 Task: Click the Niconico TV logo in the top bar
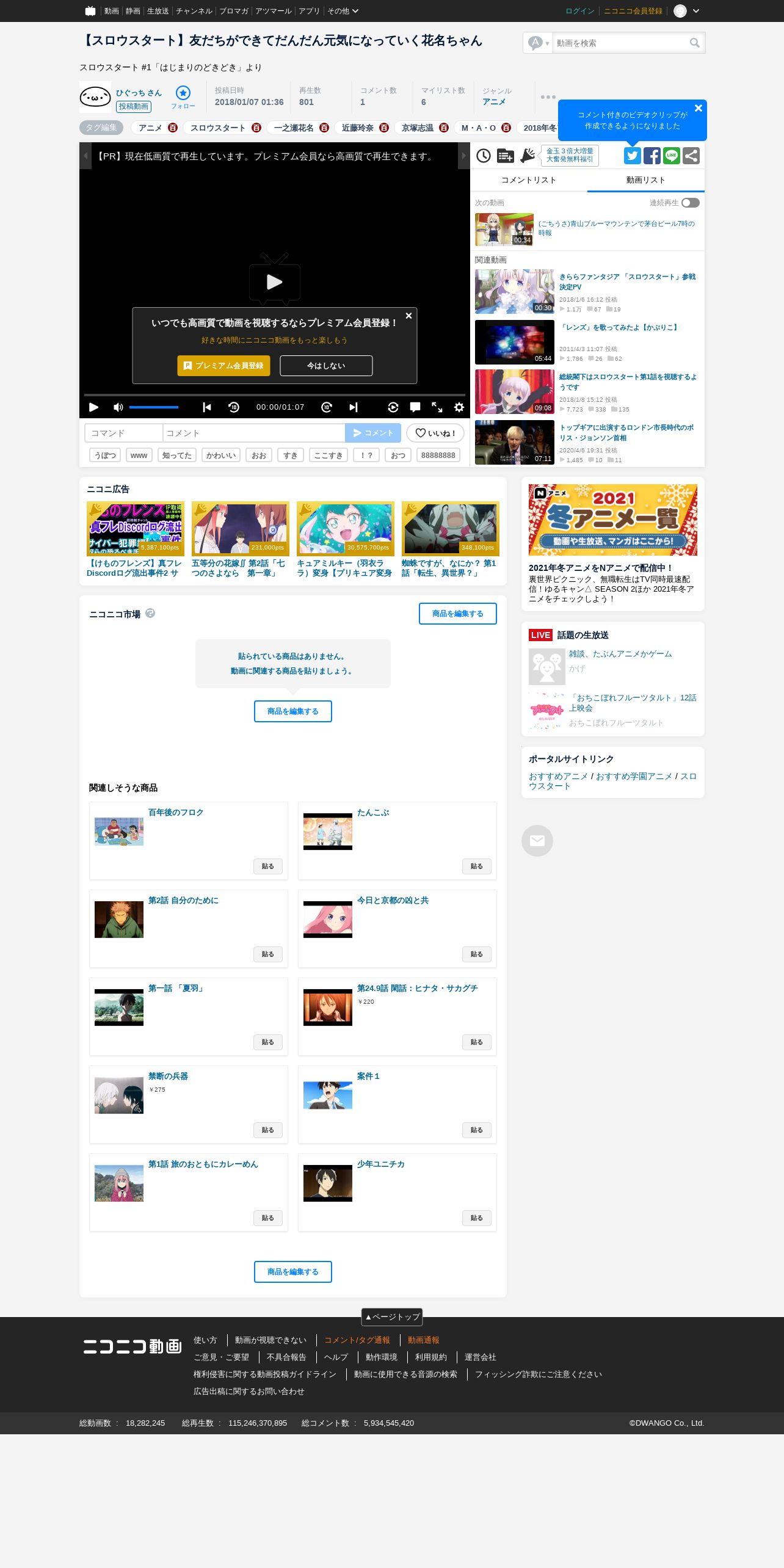[x=90, y=11]
